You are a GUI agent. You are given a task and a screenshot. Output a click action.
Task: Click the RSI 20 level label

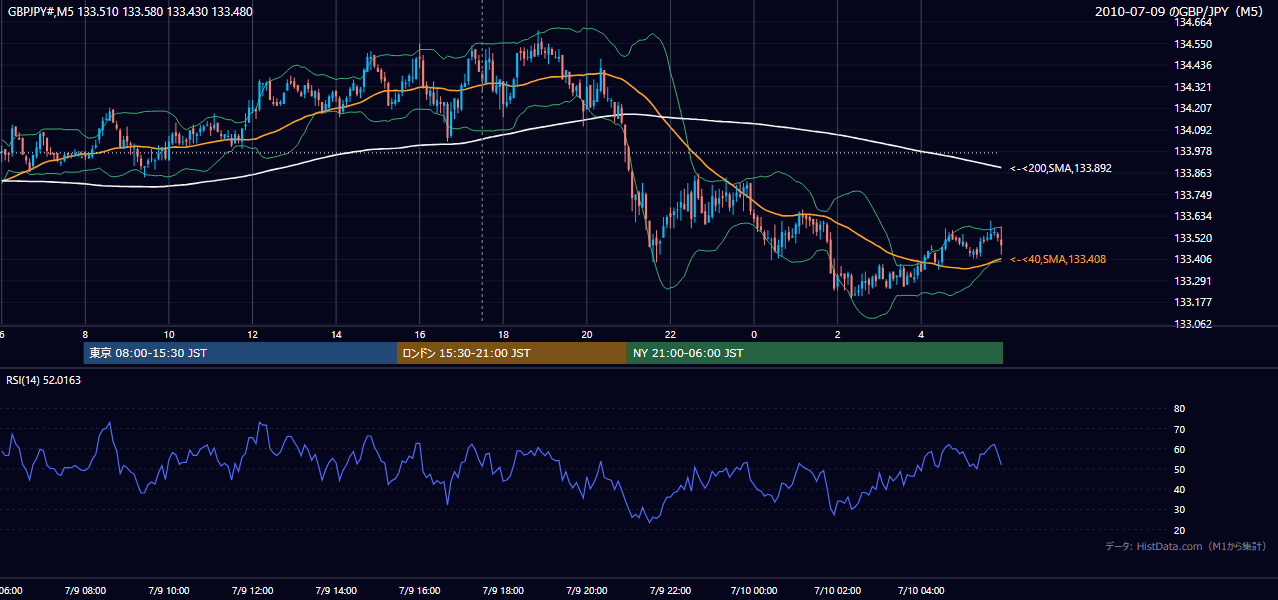[1179, 530]
